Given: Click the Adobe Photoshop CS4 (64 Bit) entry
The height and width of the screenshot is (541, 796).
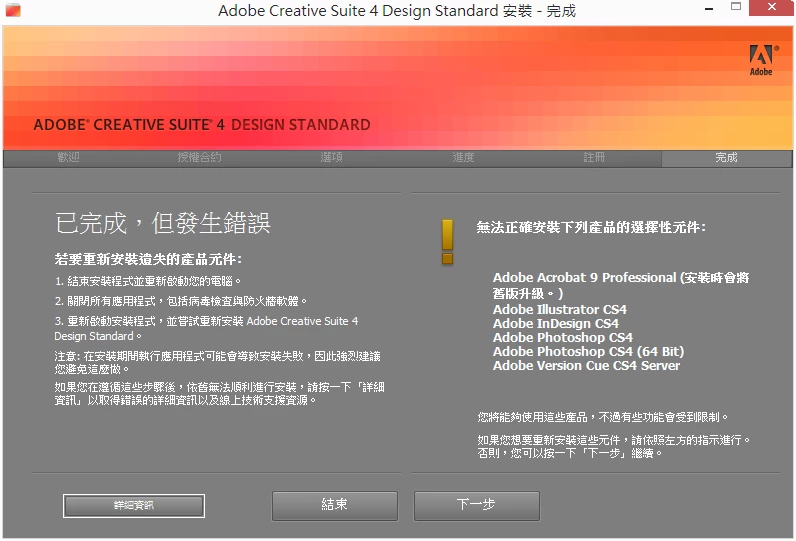Looking at the screenshot, I should [588, 351].
